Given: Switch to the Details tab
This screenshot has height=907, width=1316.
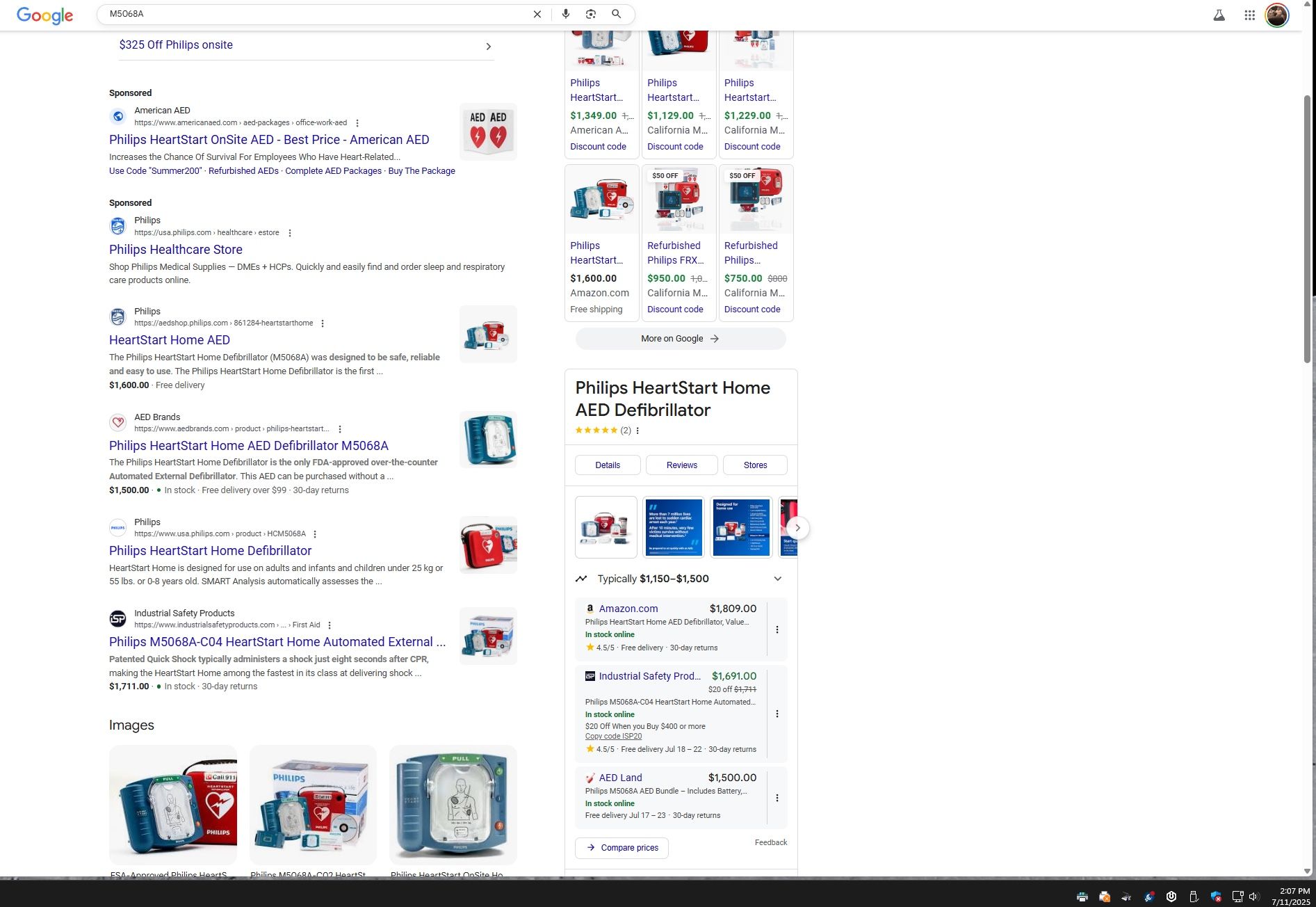Looking at the screenshot, I should pos(608,465).
